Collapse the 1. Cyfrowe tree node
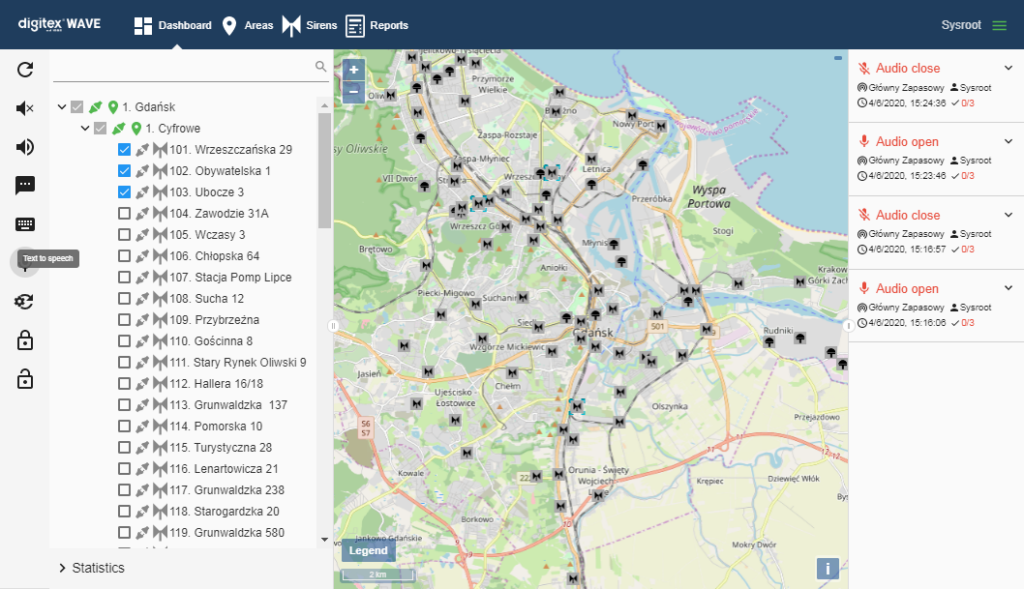The width and height of the screenshot is (1024, 589). (85, 129)
